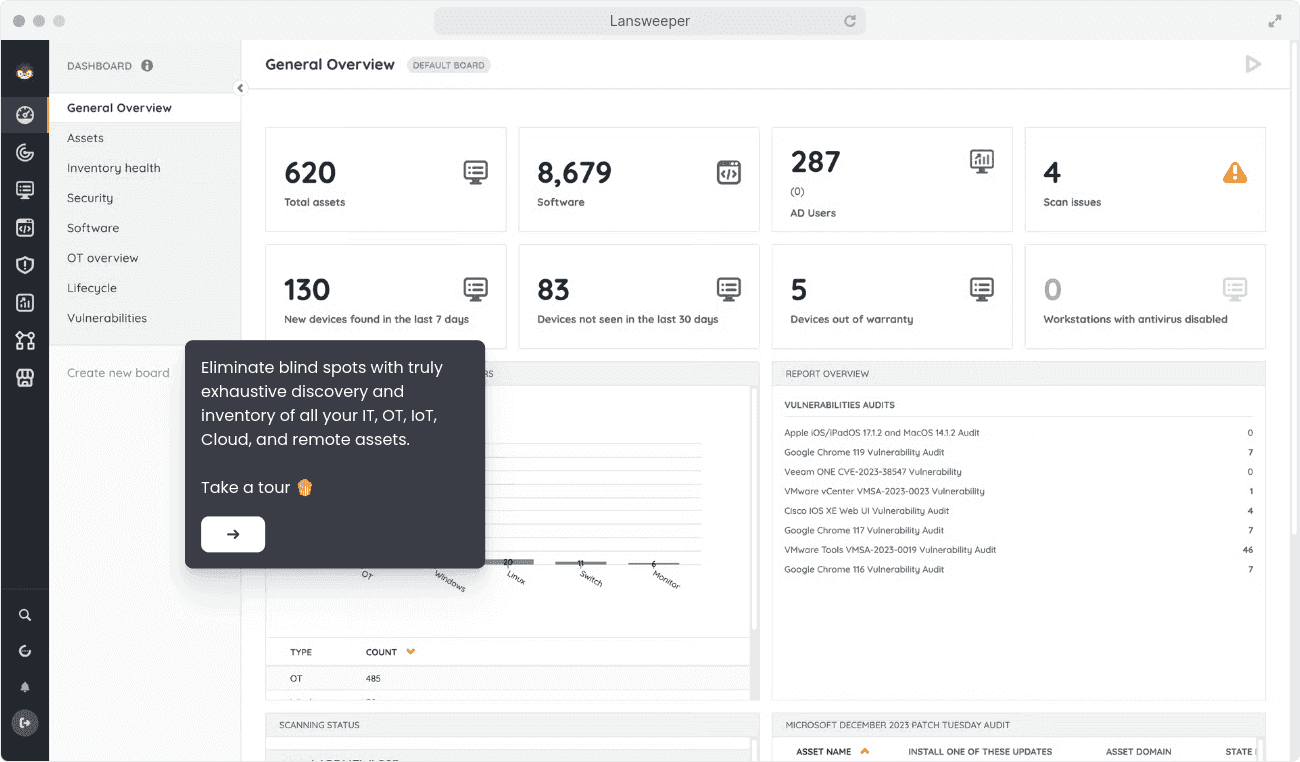Toggle dark mode via the moon icon
The height and width of the screenshot is (762, 1300).
(25, 650)
